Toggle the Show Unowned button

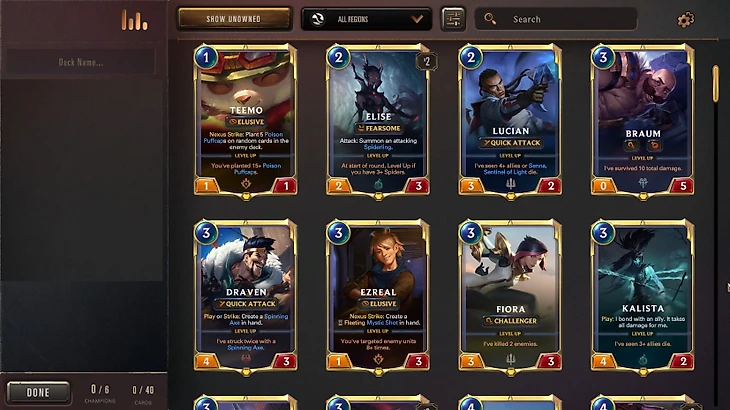coord(235,19)
